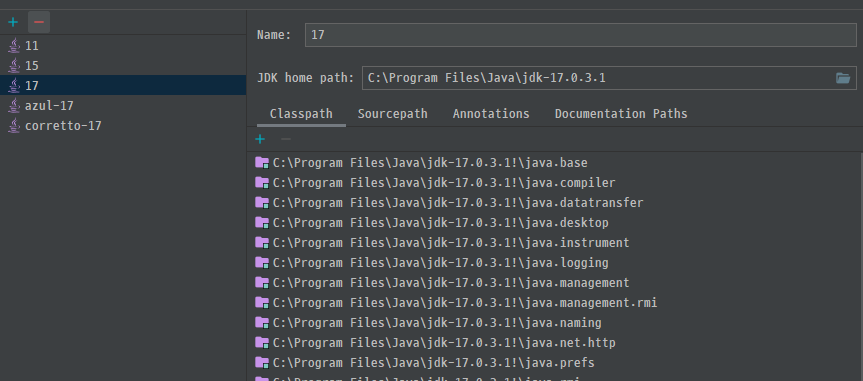This screenshot has height=381, width=863.
Task: Click folder icon of java.instrument entry
Action: (x=262, y=242)
